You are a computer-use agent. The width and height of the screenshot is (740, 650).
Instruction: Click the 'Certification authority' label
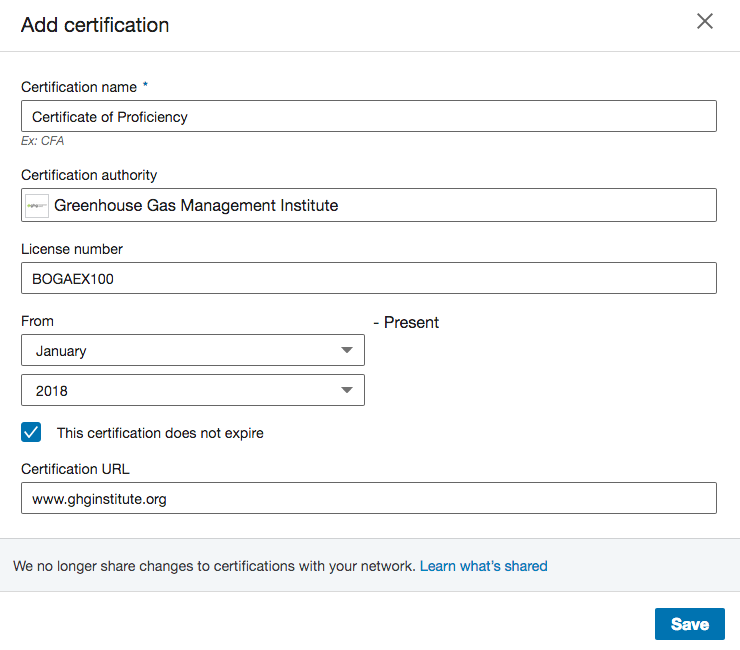coord(89,175)
